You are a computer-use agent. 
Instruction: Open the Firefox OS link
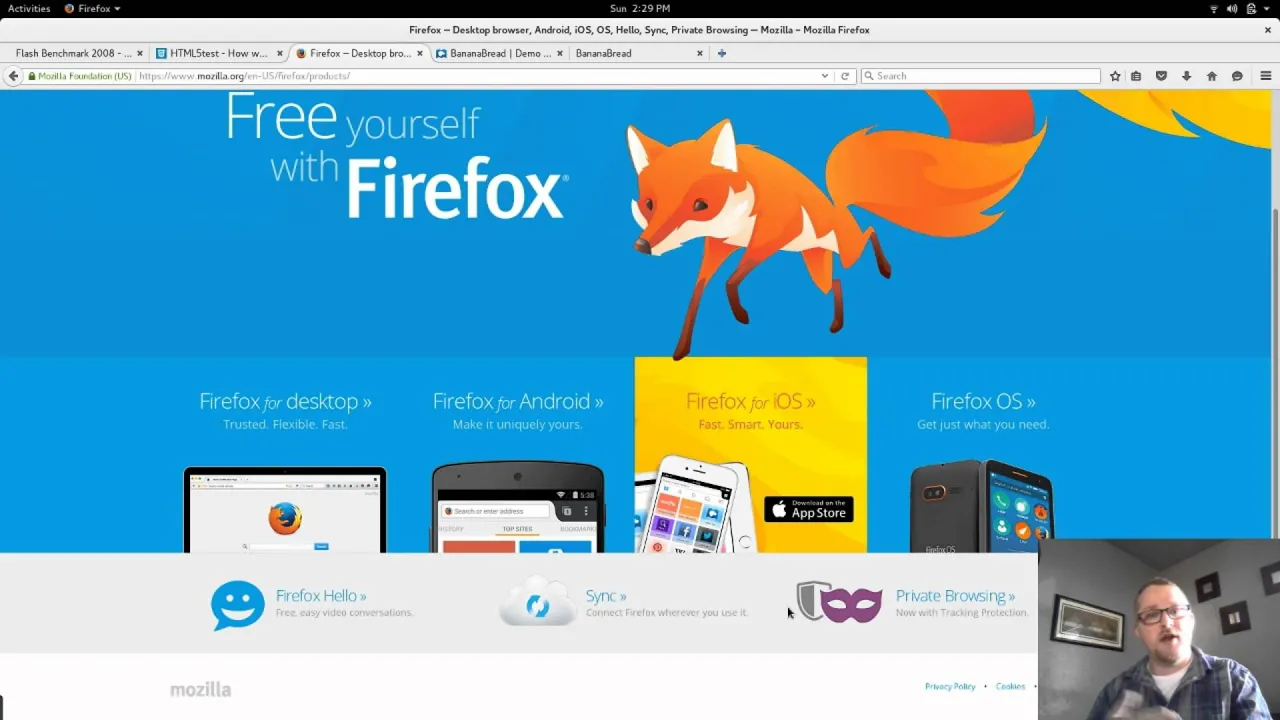point(983,401)
